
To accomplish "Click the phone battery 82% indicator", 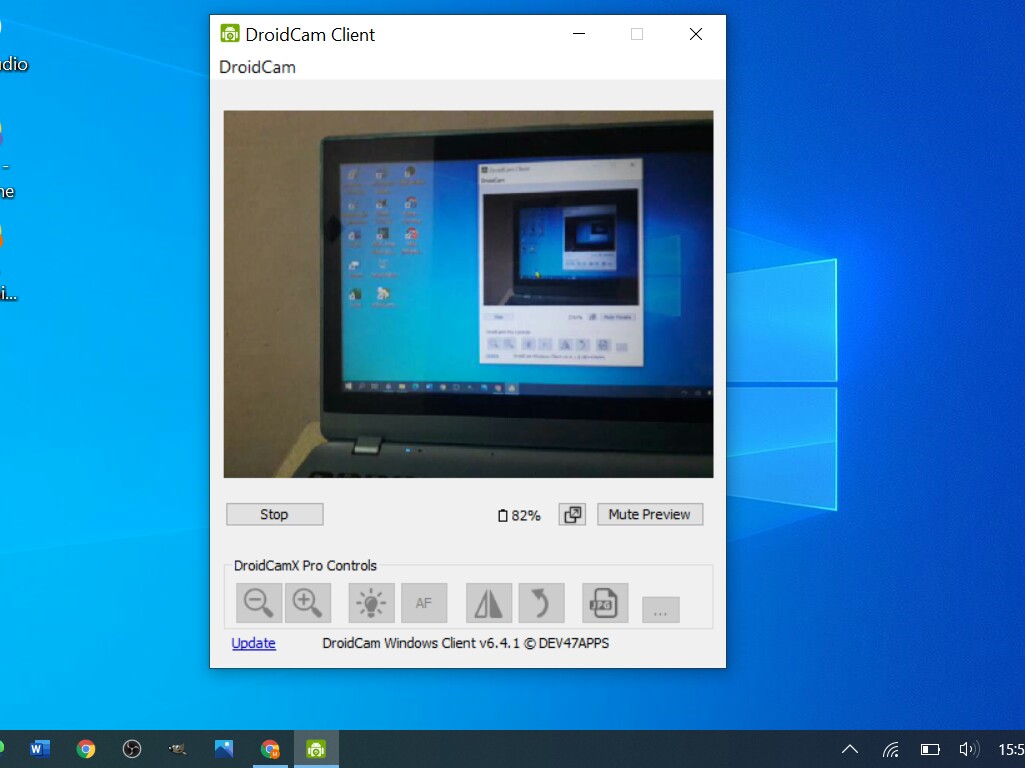I will [x=519, y=516].
